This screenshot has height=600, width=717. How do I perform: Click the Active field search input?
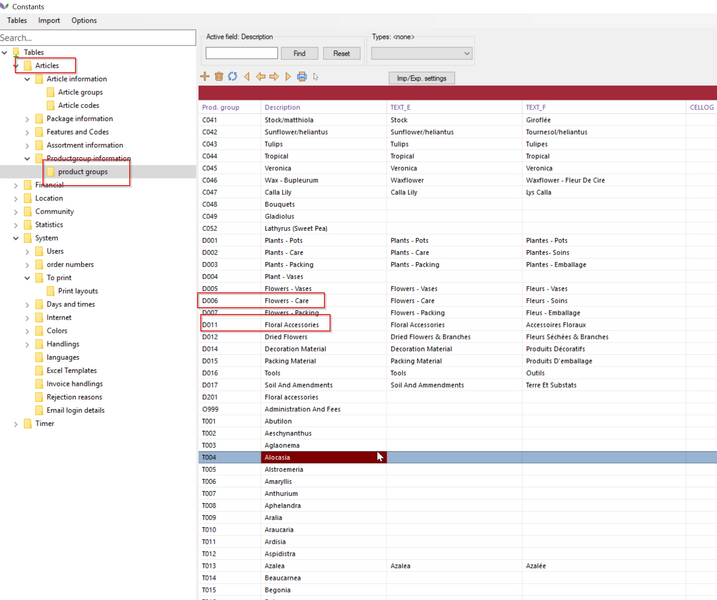point(241,53)
